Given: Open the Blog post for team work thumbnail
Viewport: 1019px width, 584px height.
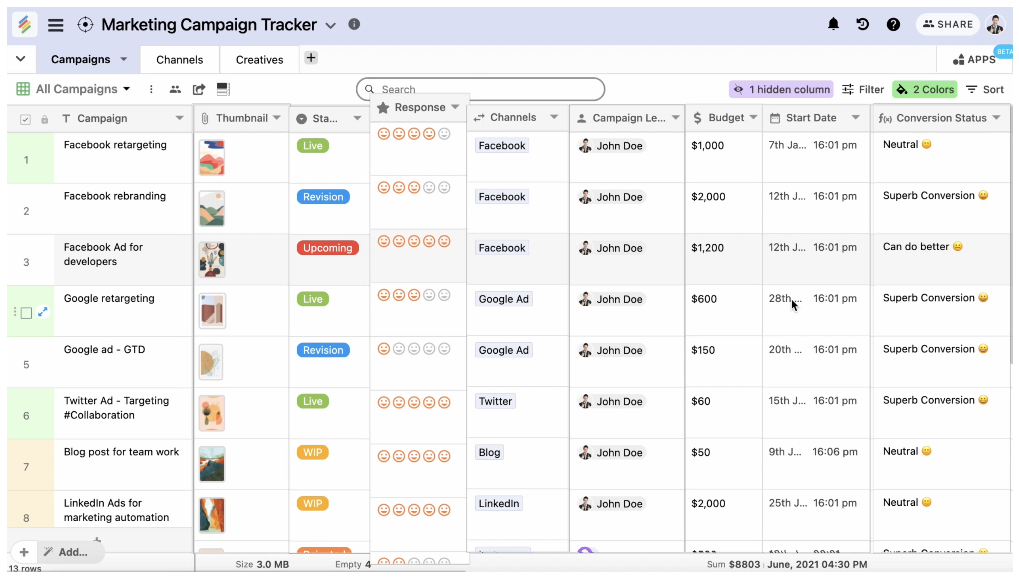Looking at the screenshot, I should [x=212, y=464].
